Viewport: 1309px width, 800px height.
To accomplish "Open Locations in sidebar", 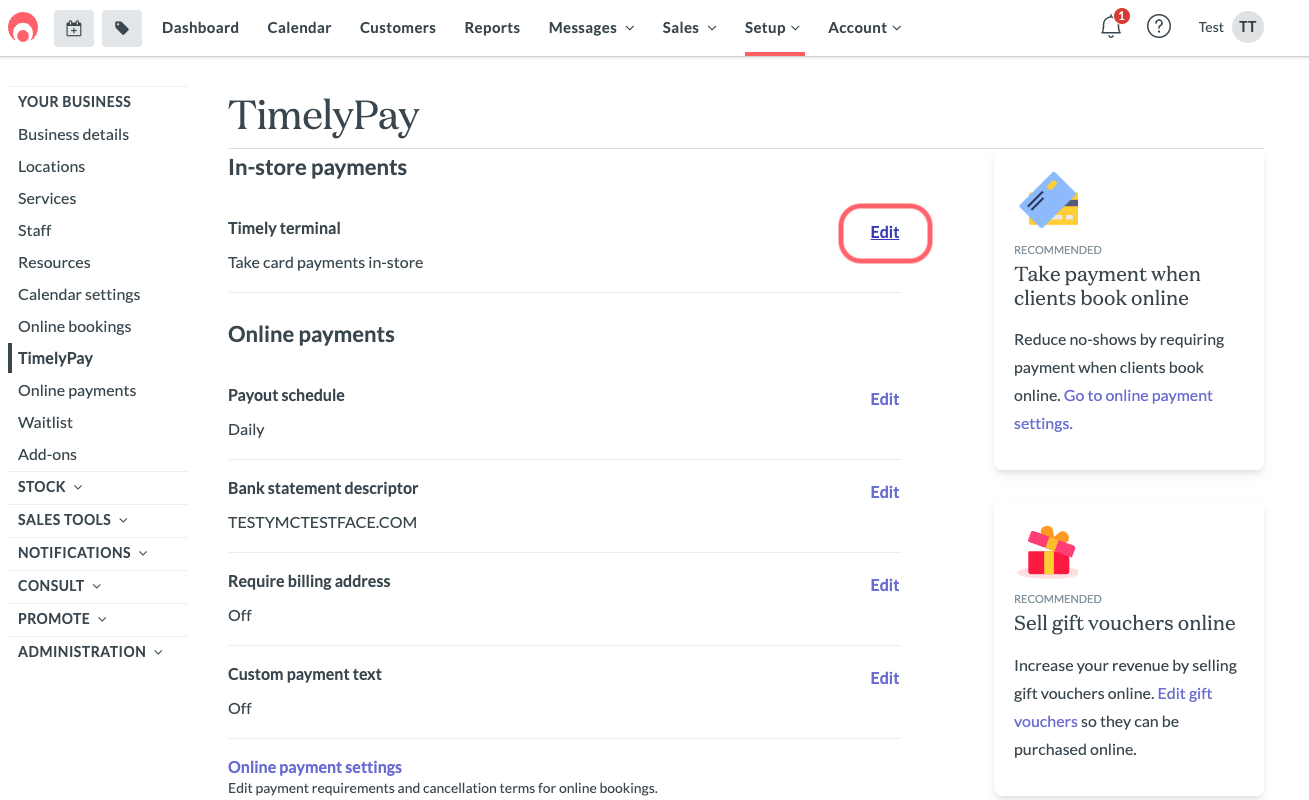I will pos(51,166).
